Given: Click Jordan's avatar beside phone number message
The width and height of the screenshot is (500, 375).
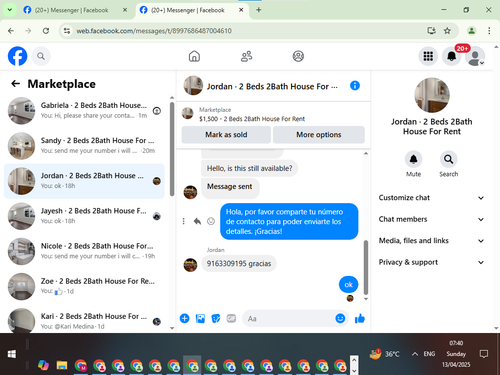Looking at the screenshot, I should [x=190, y=265].
